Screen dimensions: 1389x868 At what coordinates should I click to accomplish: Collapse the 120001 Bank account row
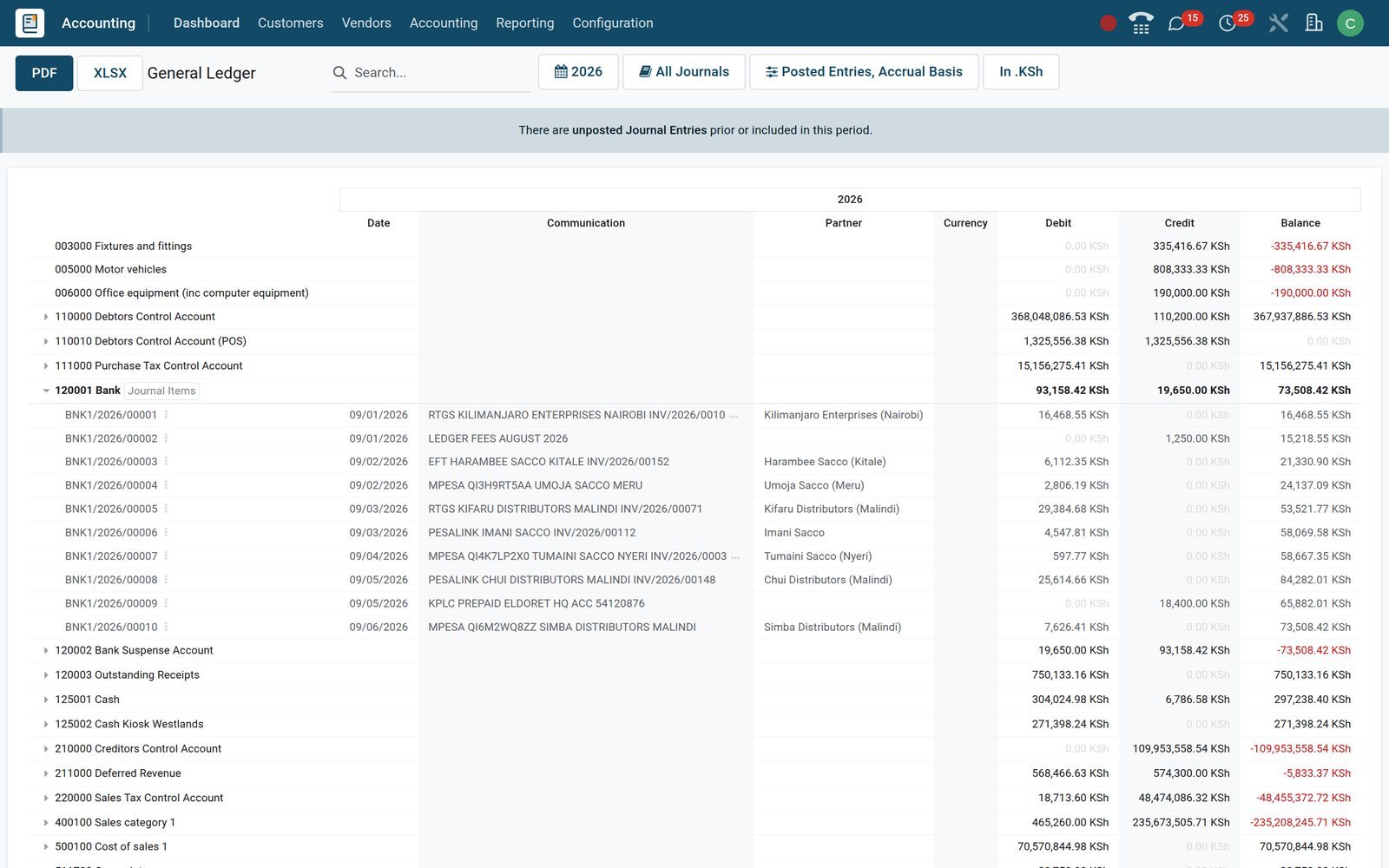click(46, 391)
